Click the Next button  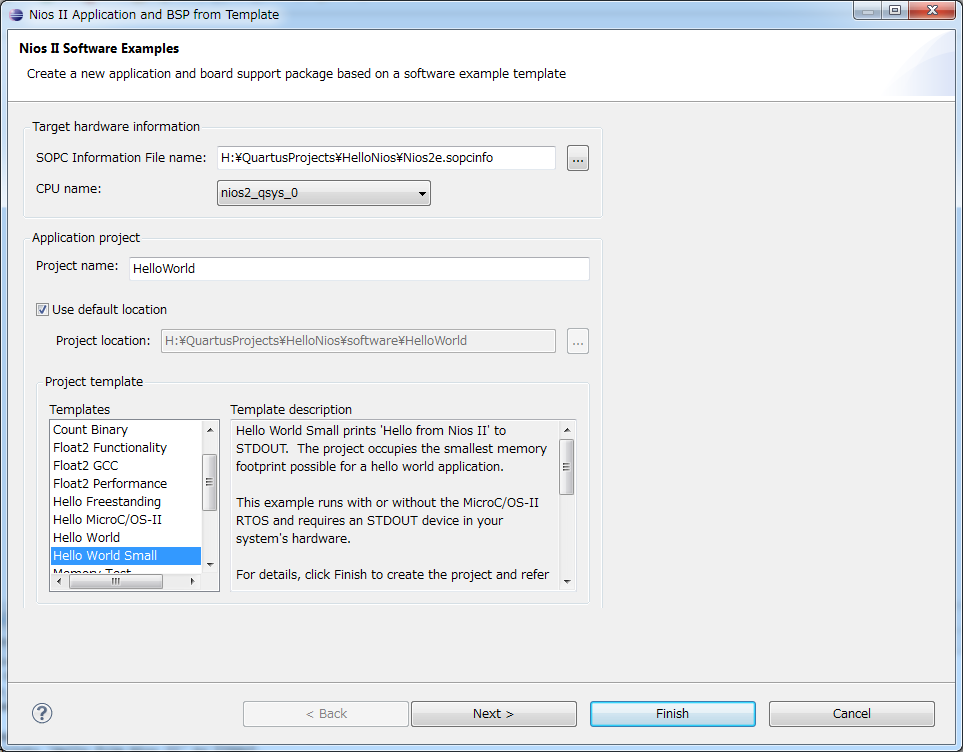pyautogui.click(x=494, y=714)
